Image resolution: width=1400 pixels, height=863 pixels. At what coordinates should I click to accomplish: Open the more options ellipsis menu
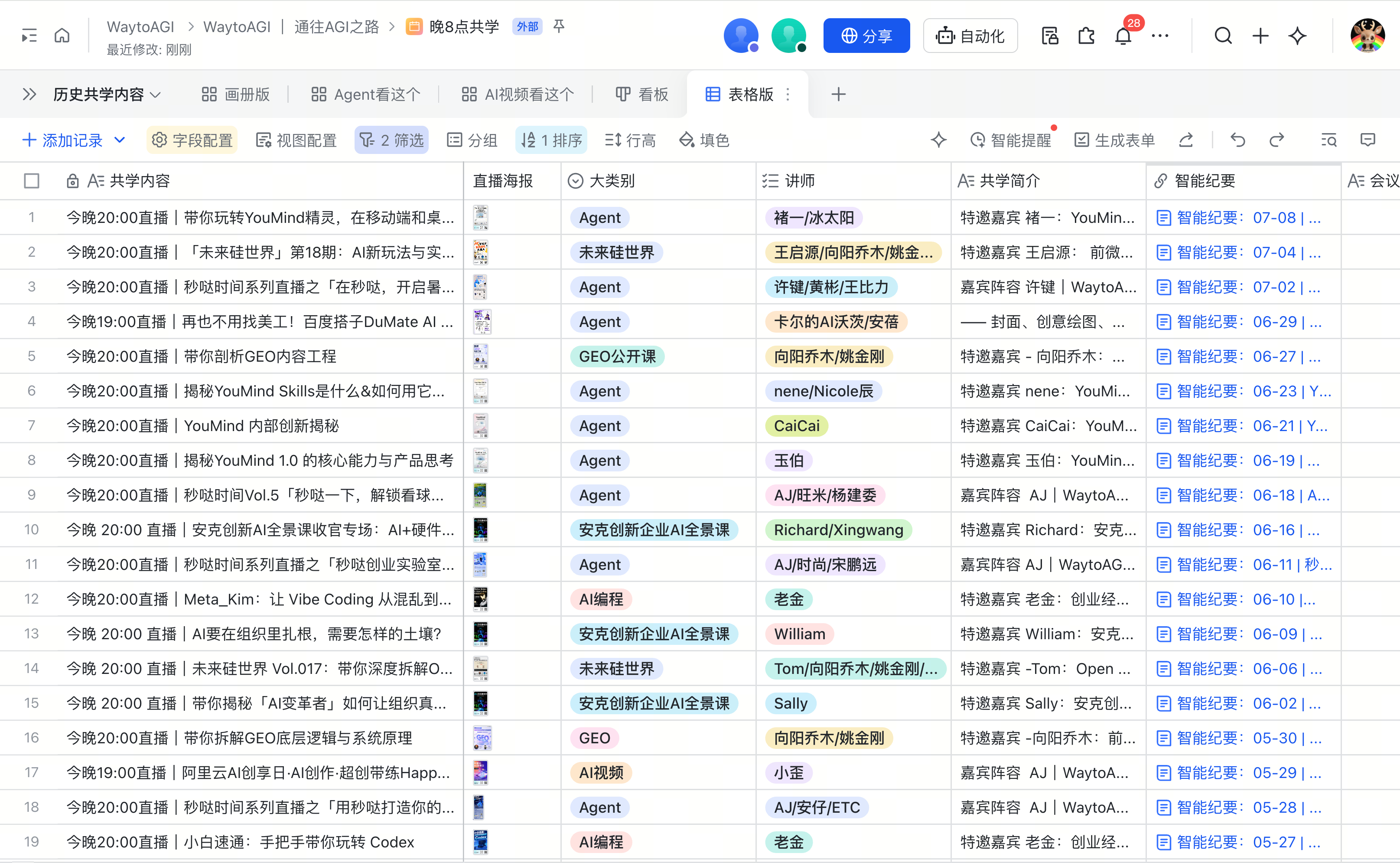tap(1160, 36)
